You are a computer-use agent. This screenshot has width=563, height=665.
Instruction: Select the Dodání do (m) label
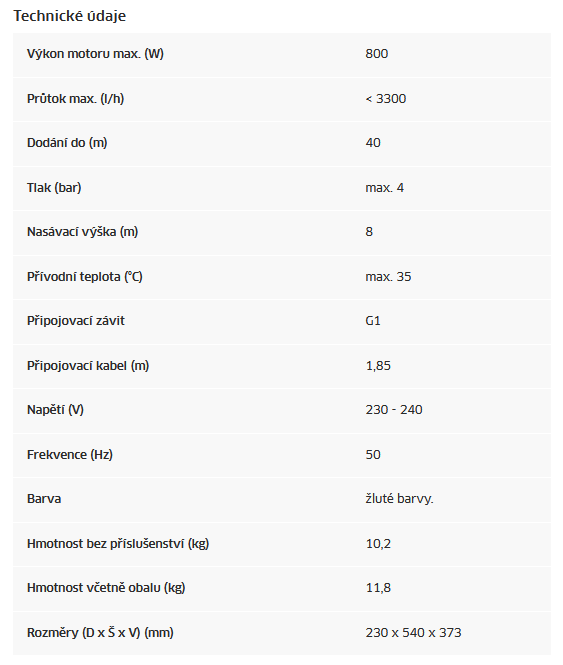click(x=67, y=143)
